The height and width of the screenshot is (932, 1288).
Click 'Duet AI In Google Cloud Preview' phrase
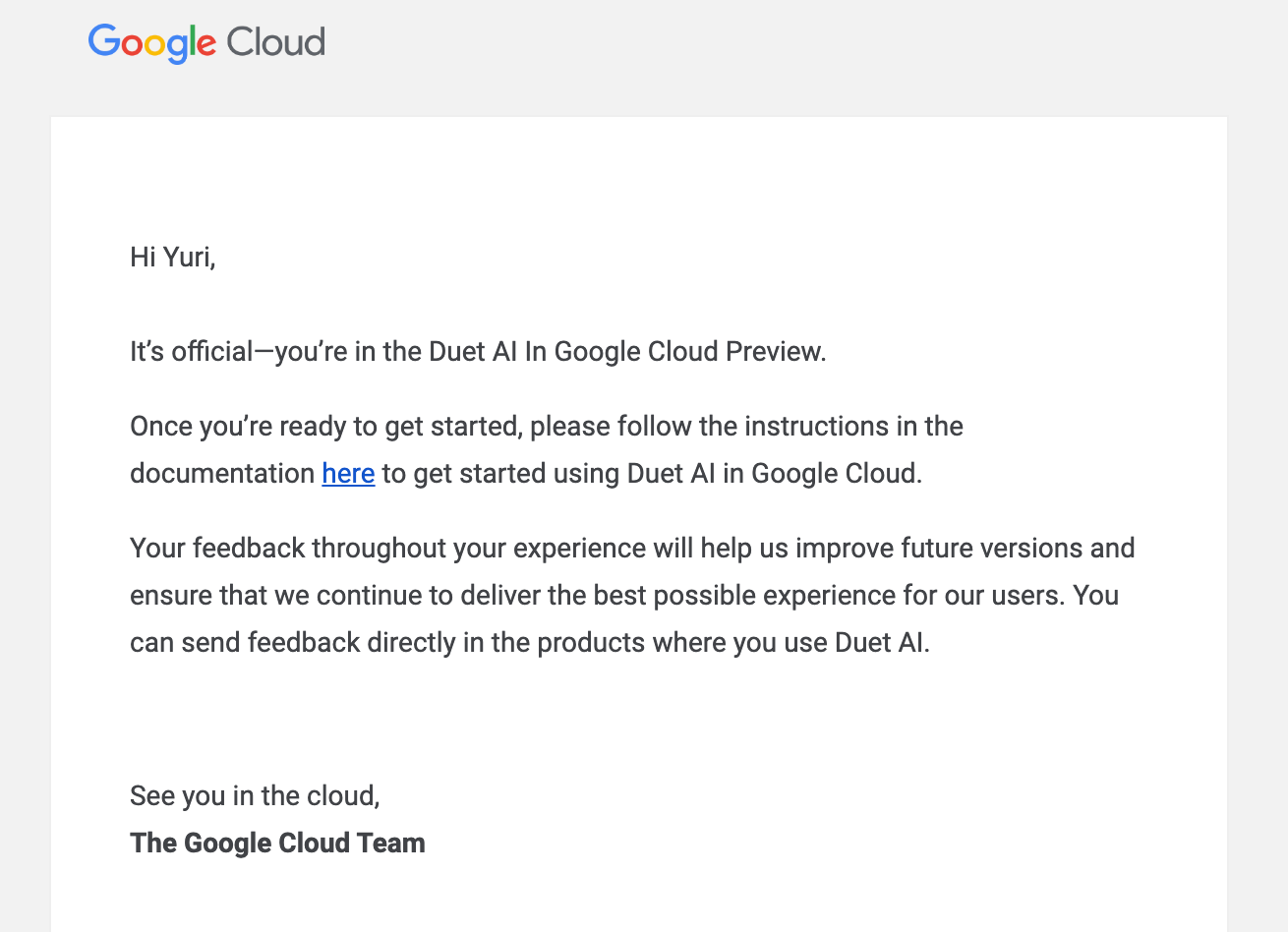(x=625, y=352)
